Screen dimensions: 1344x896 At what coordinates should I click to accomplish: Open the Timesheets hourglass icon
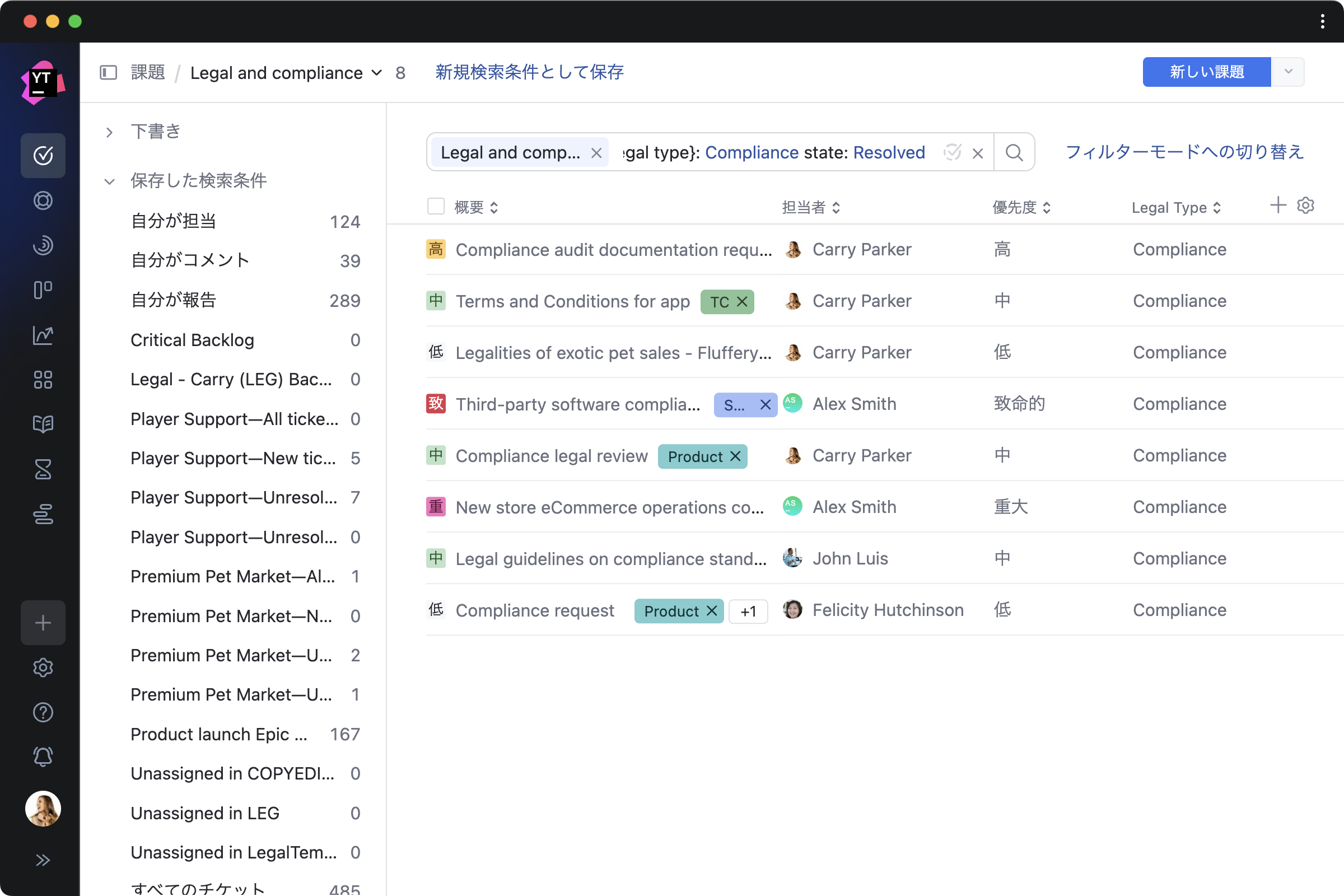(43, 469)
